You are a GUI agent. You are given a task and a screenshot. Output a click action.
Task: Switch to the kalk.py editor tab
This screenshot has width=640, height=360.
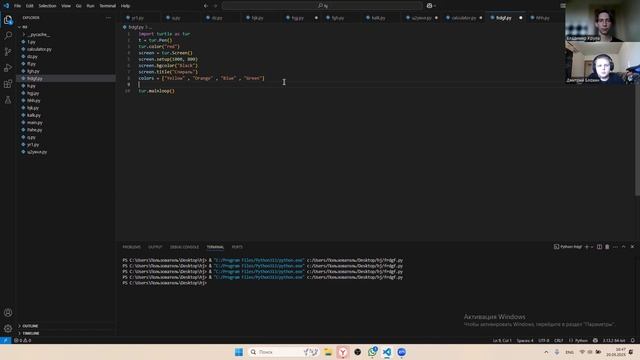coord(378,18)
